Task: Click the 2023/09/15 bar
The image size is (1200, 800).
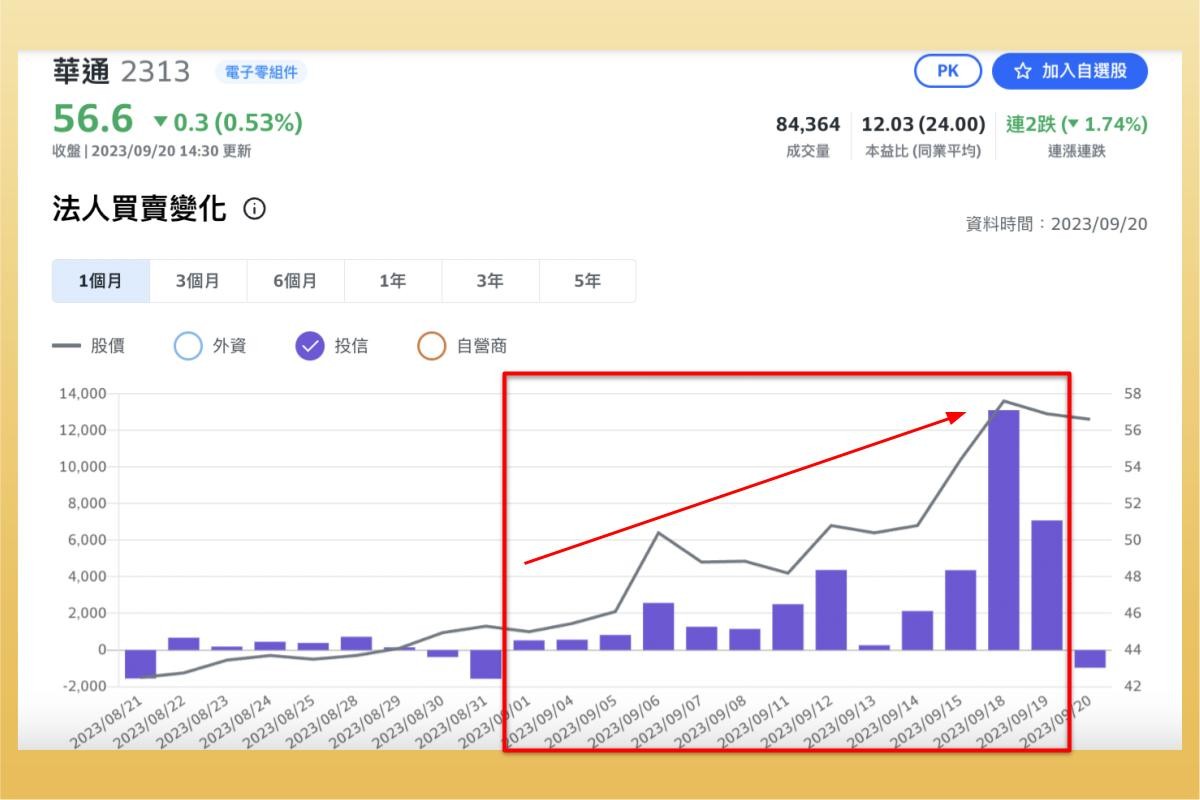Action: click(x=960, y=610)
